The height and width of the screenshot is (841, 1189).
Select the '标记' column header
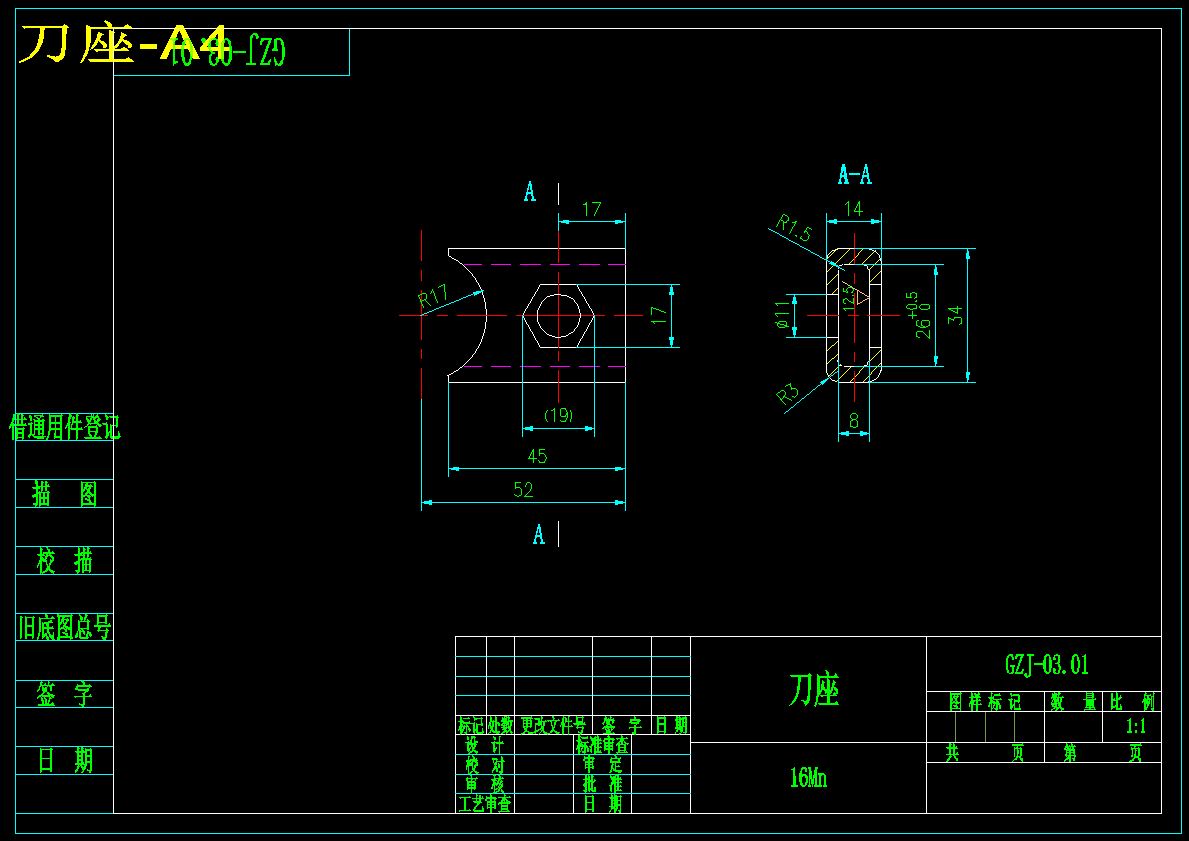pos(471,725)
